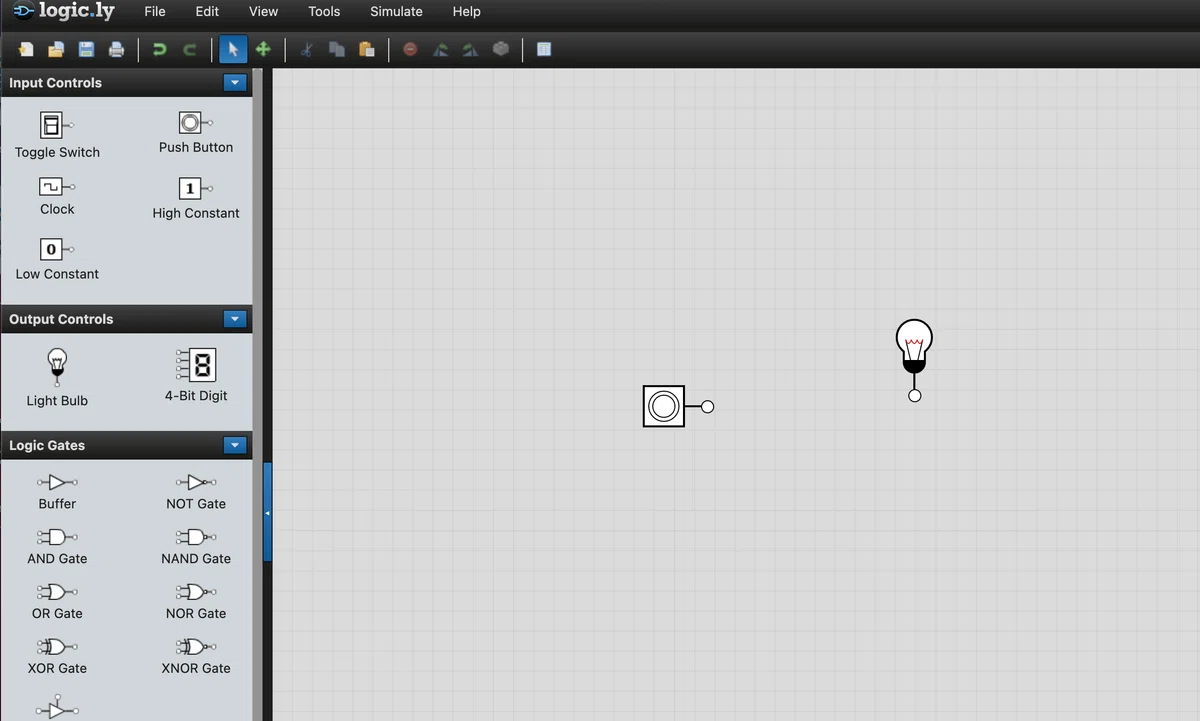Click the logic.ly logo

click(64, 12)
